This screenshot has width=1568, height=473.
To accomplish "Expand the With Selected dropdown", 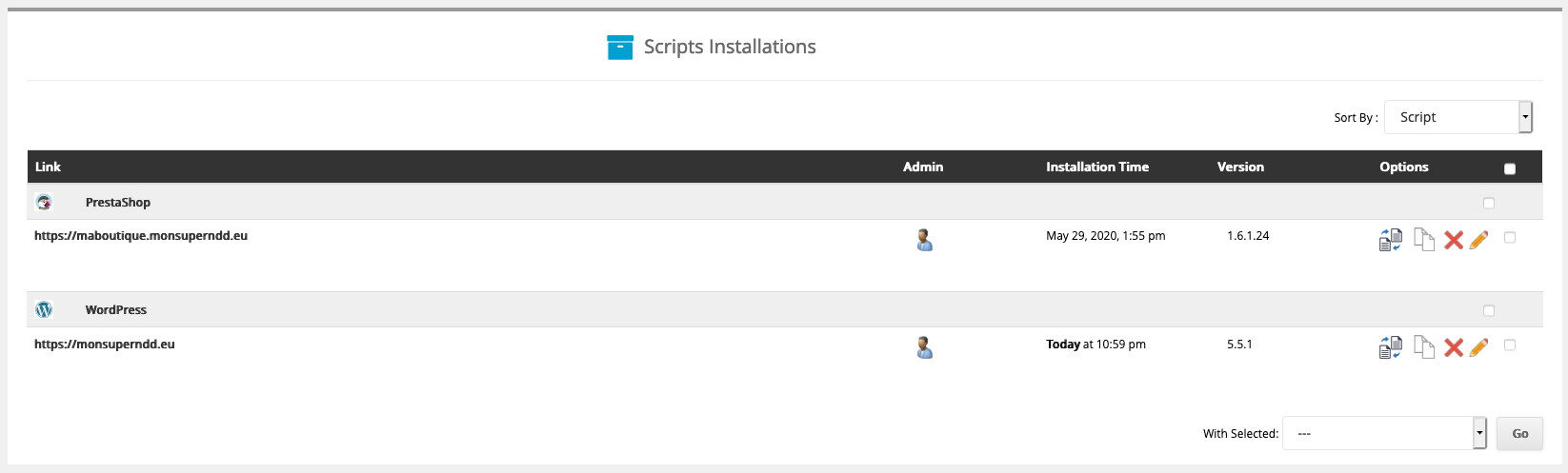I will pos(1384,433).
